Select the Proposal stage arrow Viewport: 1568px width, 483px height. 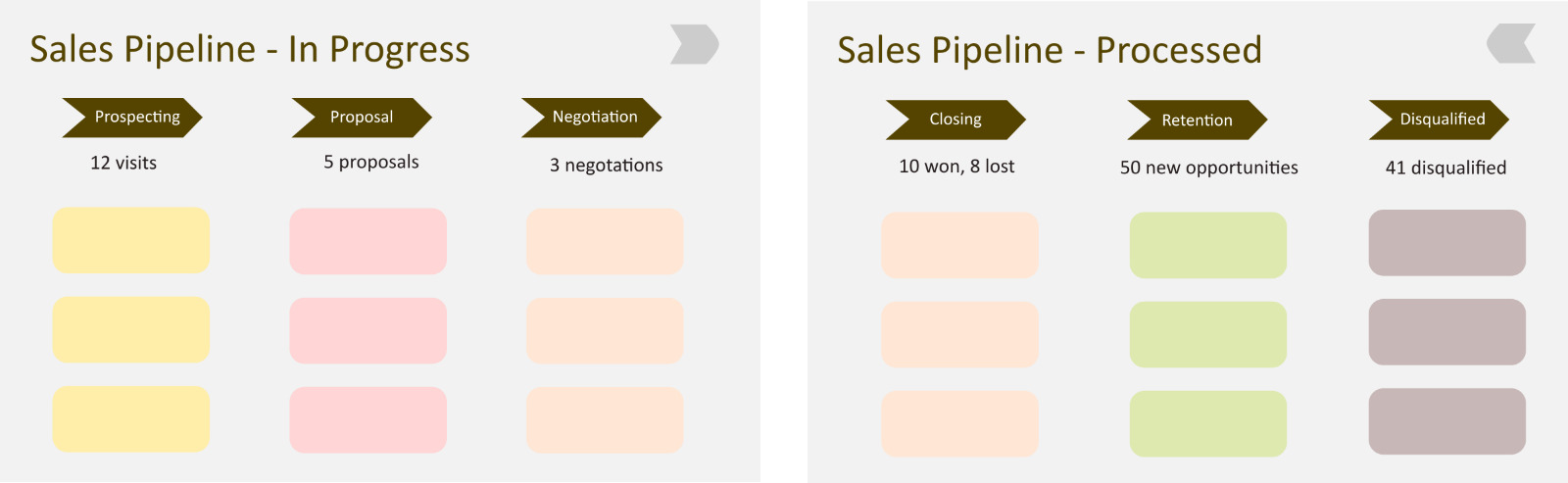tap(362, 118)
